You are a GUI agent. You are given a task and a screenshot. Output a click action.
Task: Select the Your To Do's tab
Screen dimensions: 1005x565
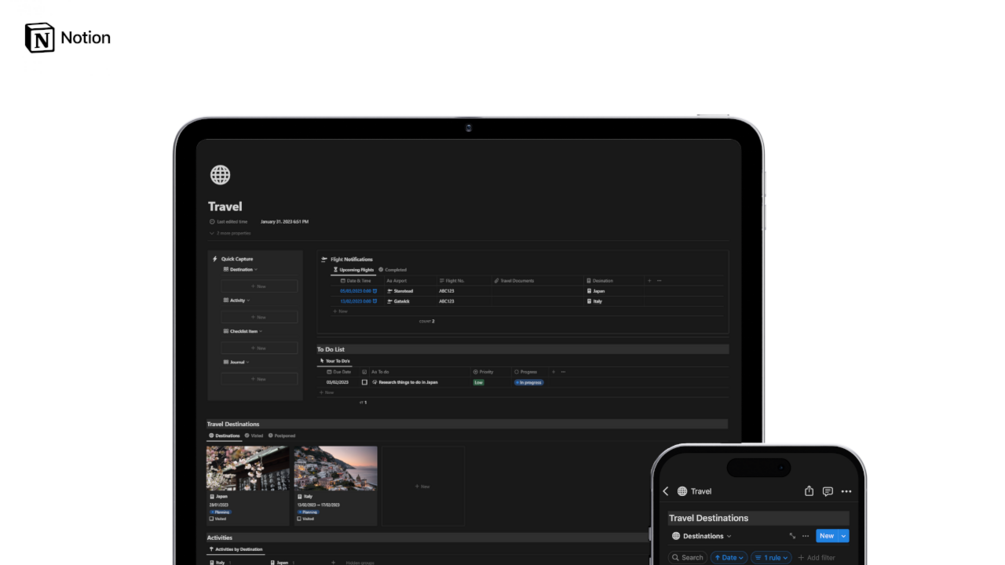(x=335, y=361)
